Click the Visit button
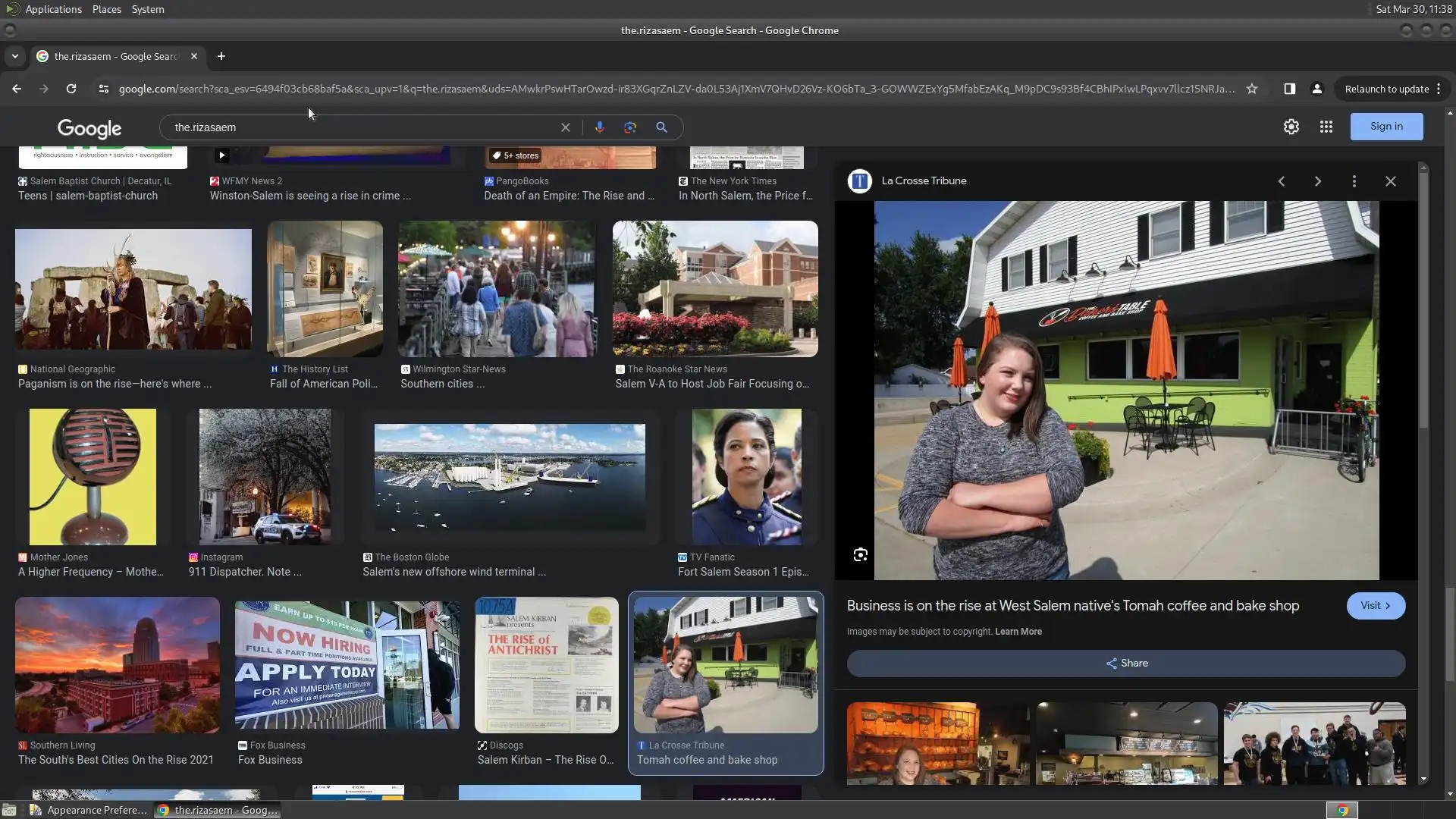The image size is (1456, 819). point(1375,605)
